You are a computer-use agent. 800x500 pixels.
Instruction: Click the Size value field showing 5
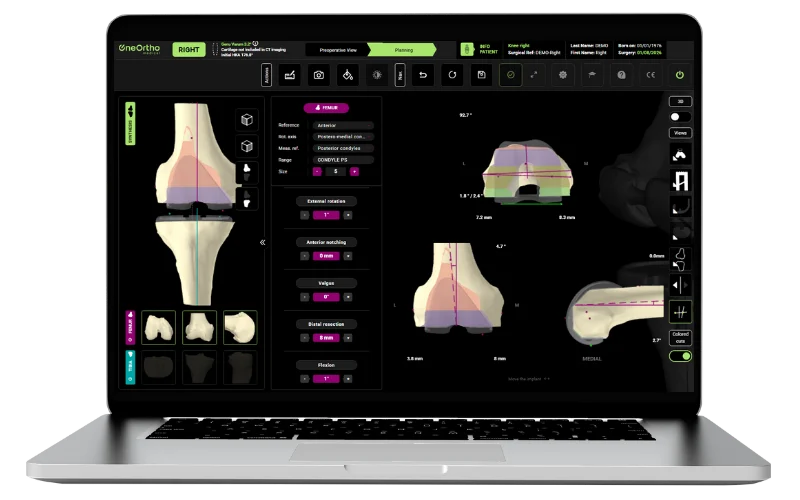click(335, 171)
